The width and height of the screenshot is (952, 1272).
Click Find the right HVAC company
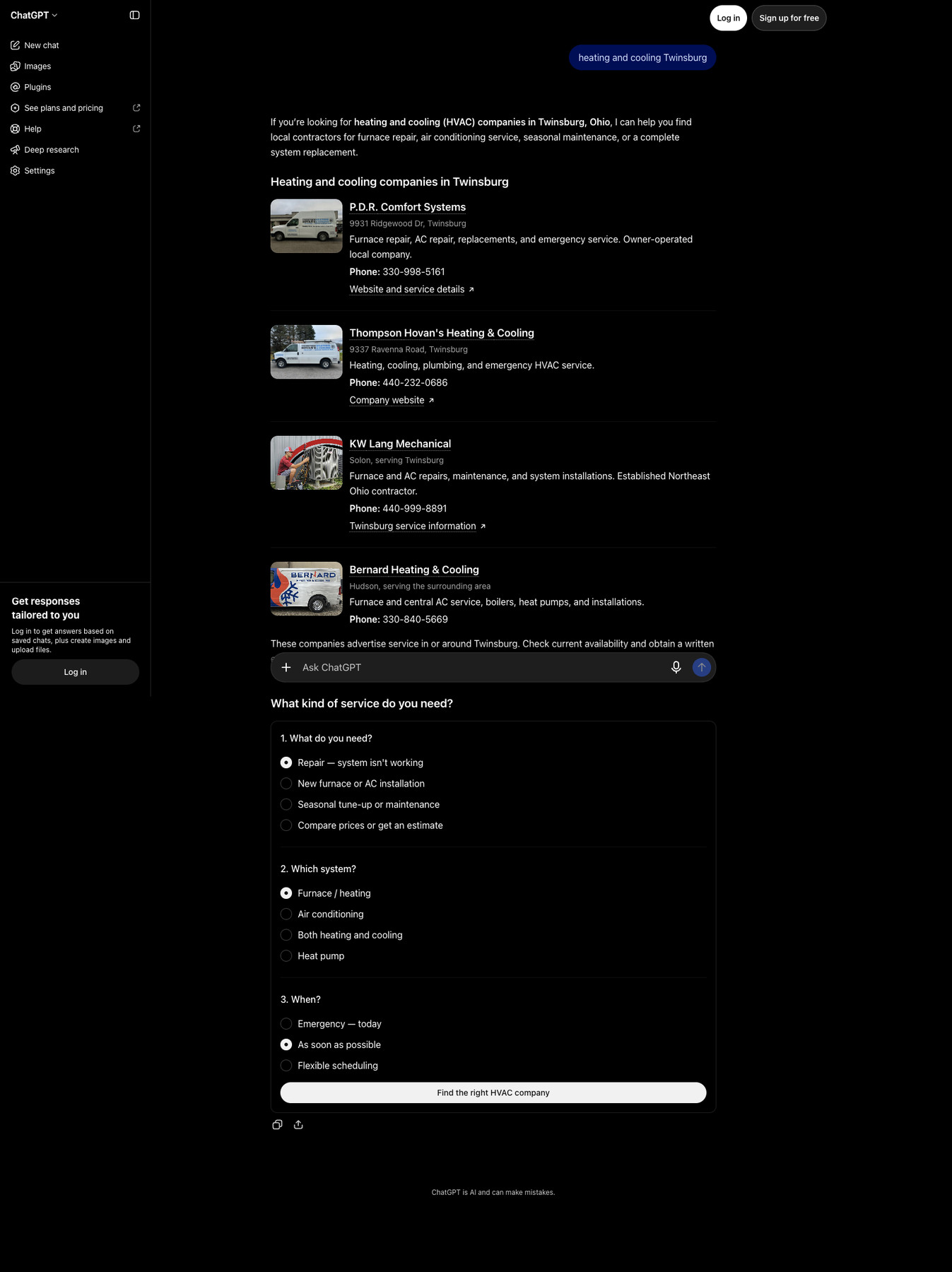(x=493, y=1093)
